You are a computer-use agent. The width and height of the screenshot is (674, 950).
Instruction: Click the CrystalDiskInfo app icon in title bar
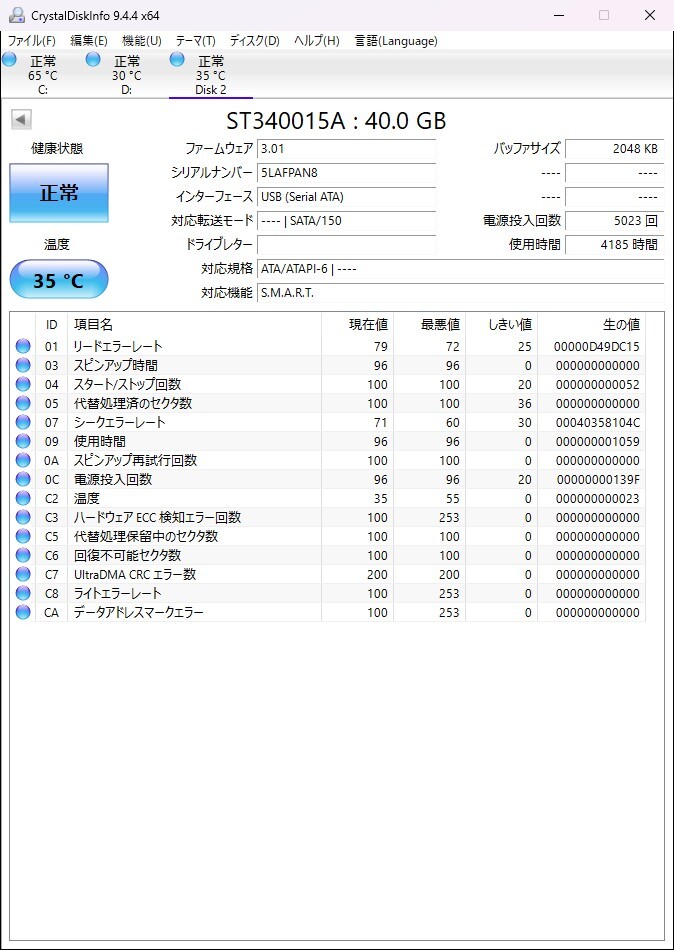pos(18,15)
